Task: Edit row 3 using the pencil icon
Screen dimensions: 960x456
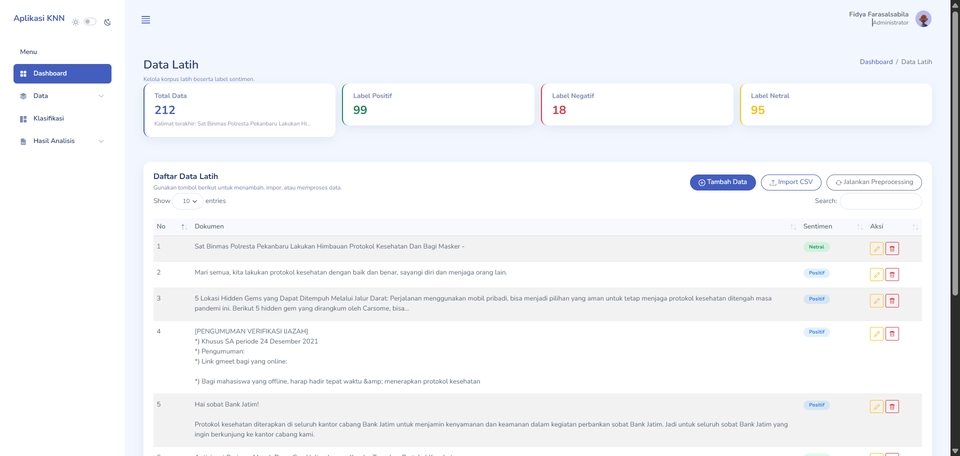Action: (x=876, y=301)
